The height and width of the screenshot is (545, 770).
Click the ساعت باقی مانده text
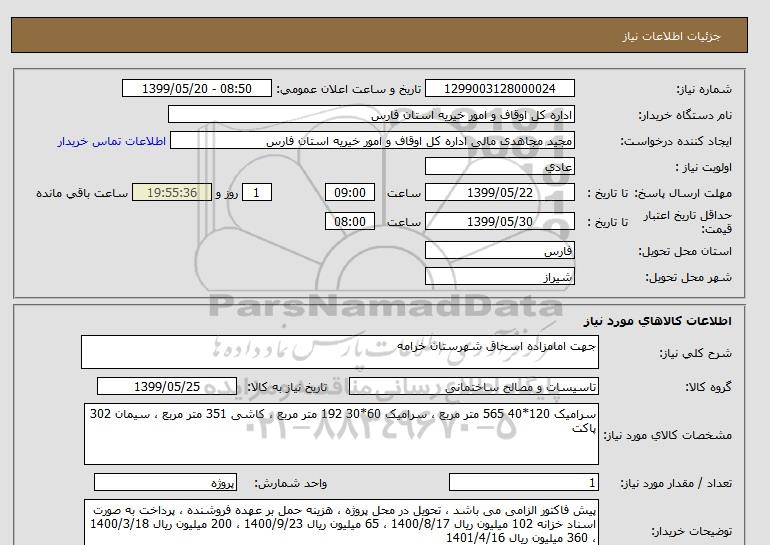tap(82, 193)
